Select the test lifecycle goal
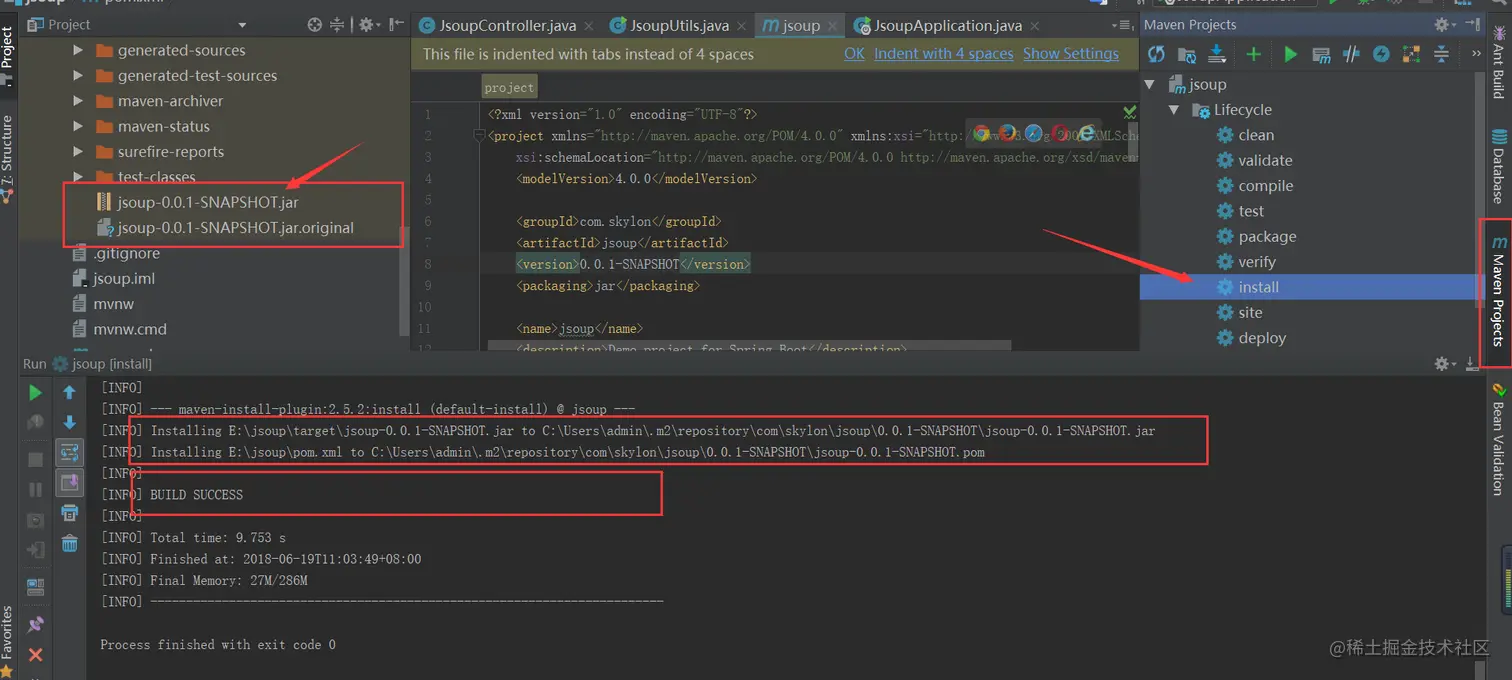This screenshot has width=1512, height=680. pos(1240,211)
